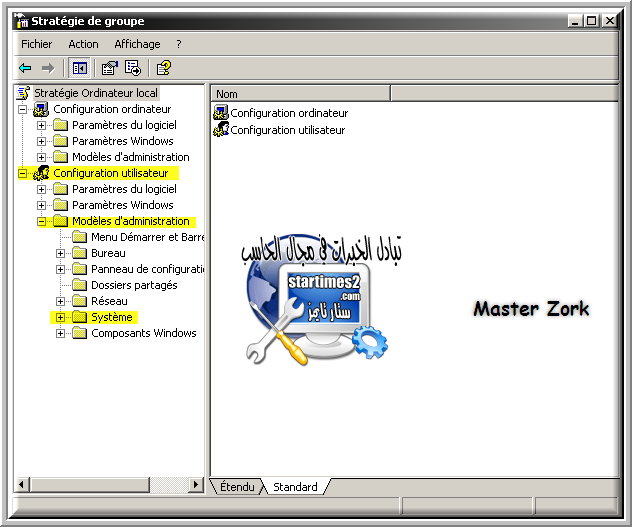Click the Configuration ordinateur icon in right pane
Screen dimensions: 632x527
[220, 112]
